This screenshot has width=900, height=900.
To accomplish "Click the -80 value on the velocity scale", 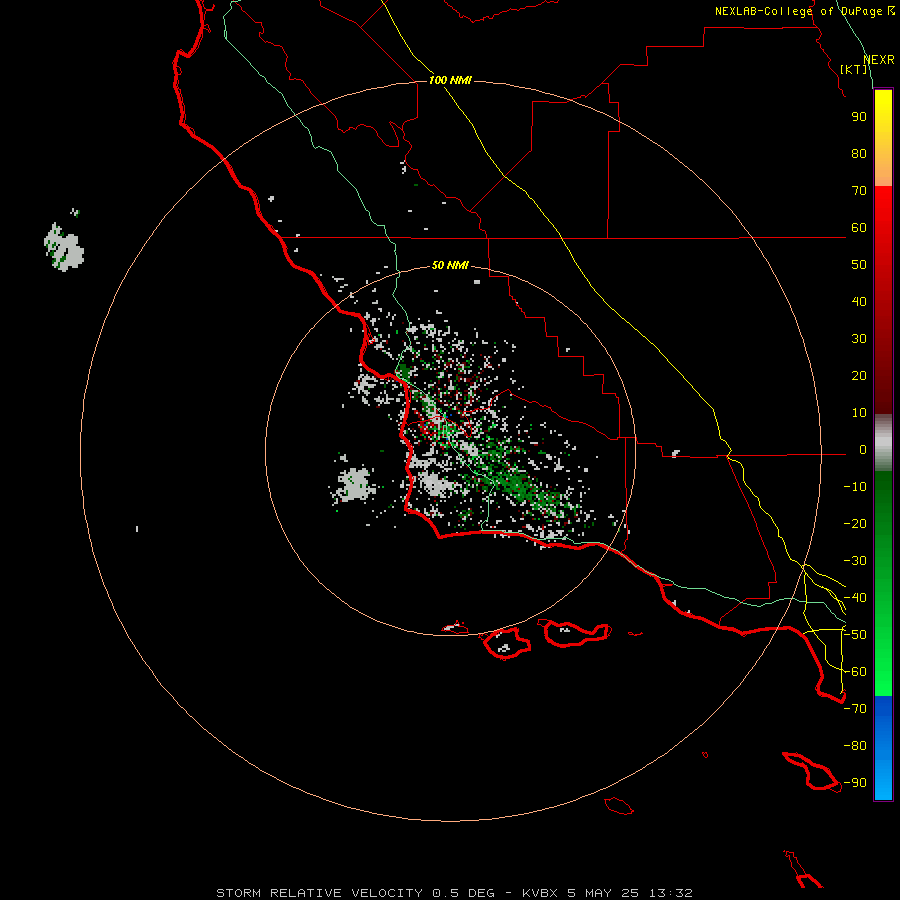I will [x=855, y=746].
